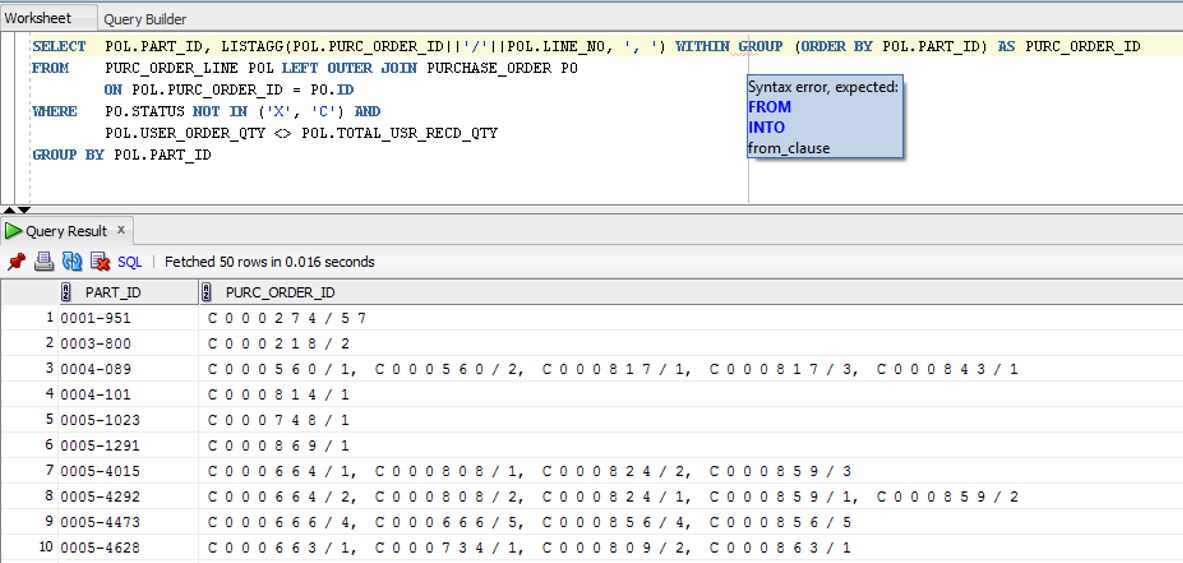Select the PURC_ORDER_ID cell of row 0005-4015

point(690,472)
